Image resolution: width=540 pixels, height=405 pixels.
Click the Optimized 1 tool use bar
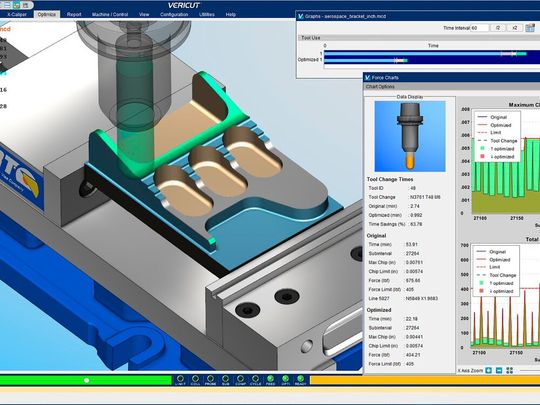(x=366, y=61)
